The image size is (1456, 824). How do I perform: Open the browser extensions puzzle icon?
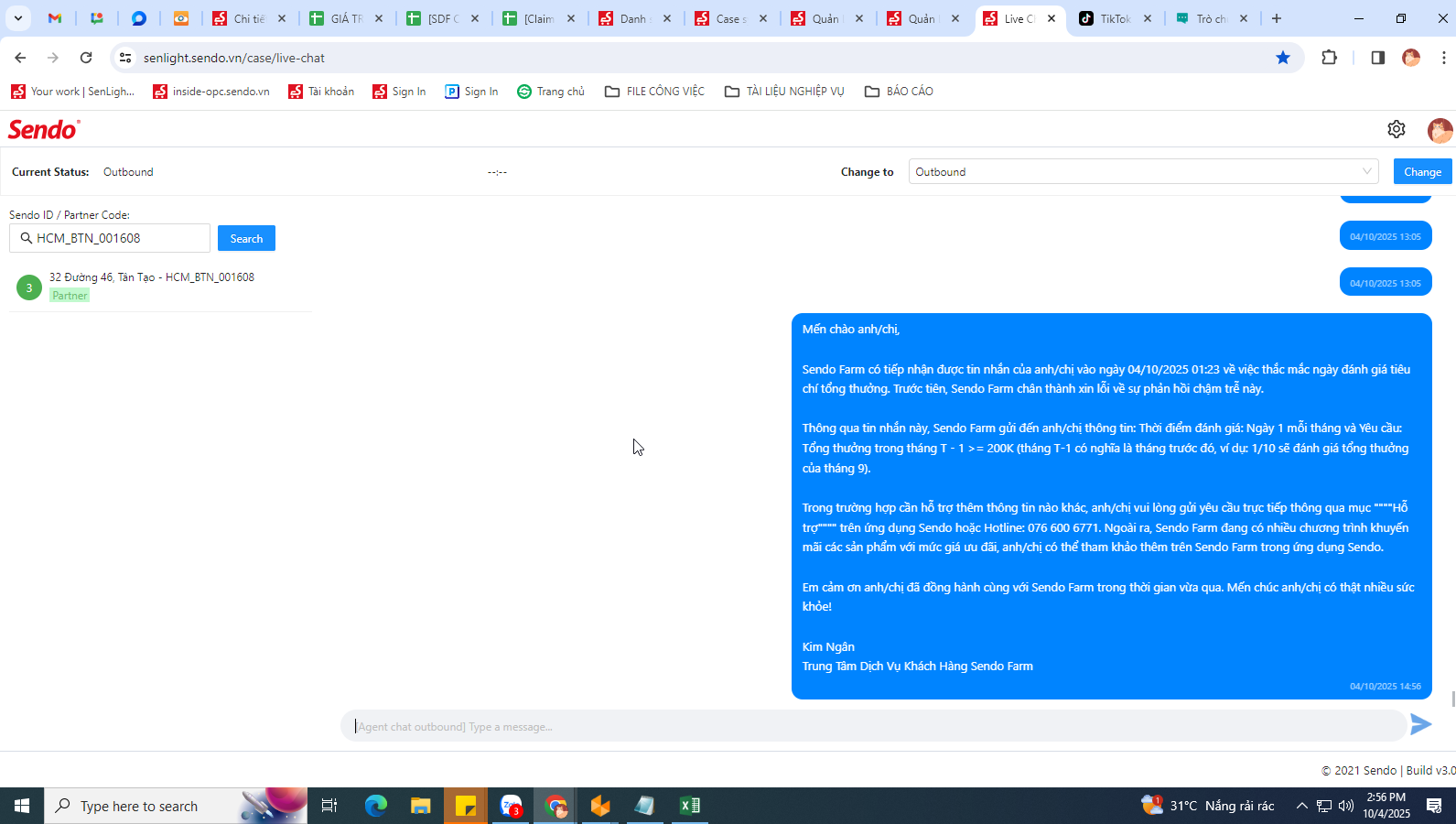pos(1330,58)
